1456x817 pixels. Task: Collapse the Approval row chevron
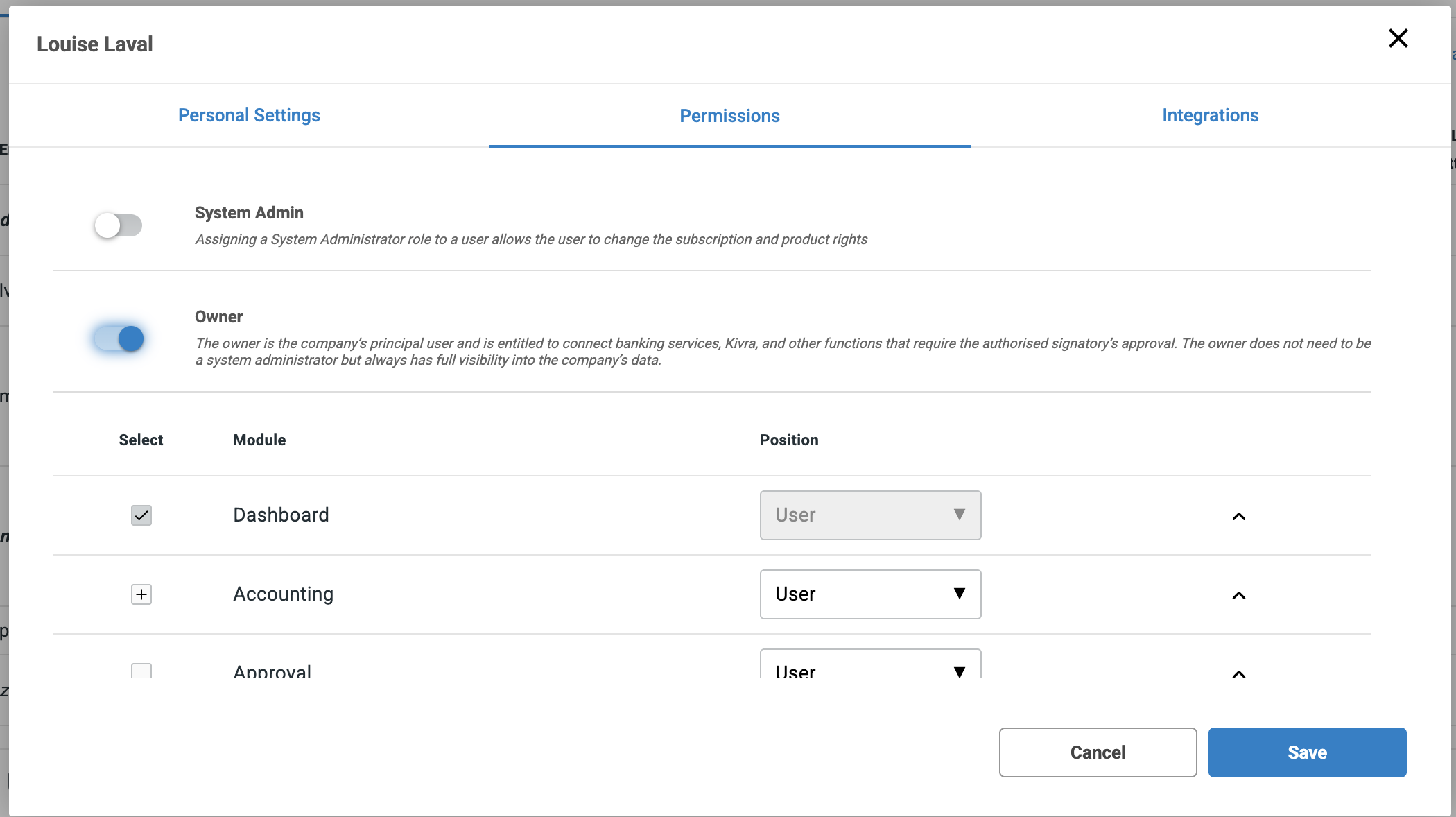pyautogui.click(x=1238, y=673)
